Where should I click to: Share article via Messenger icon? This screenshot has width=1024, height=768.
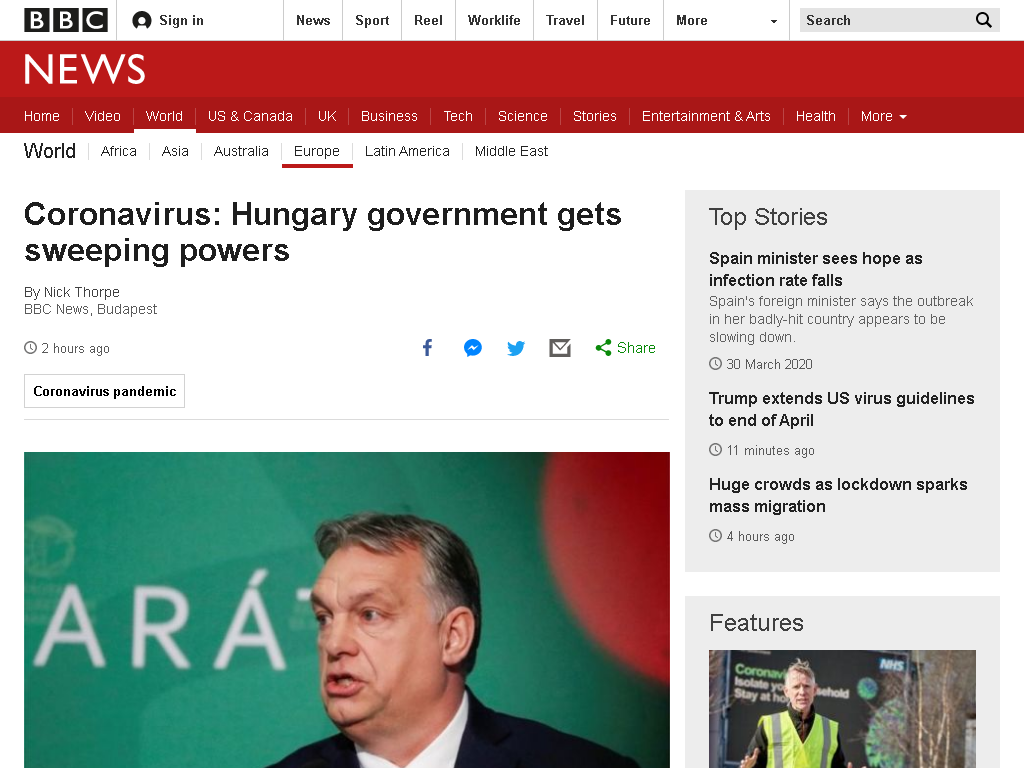473,347
